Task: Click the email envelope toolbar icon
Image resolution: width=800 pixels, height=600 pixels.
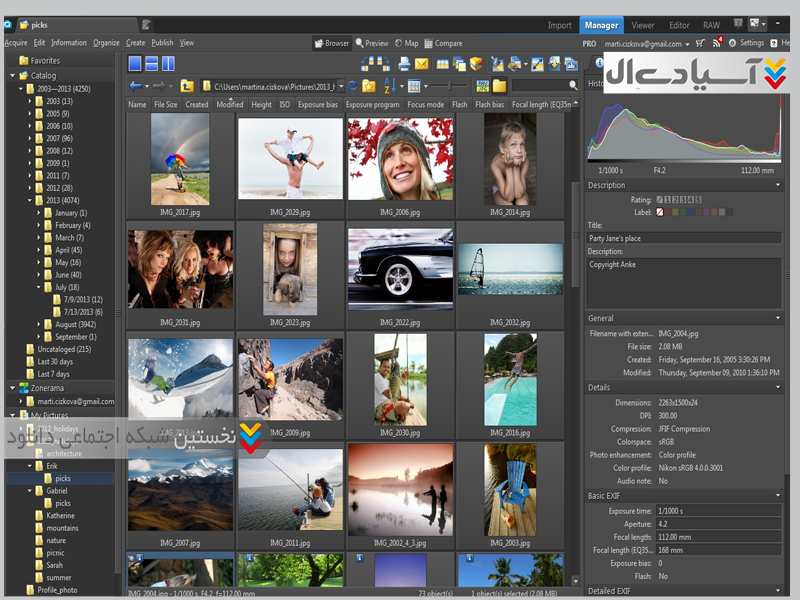Action: (421, 64)
